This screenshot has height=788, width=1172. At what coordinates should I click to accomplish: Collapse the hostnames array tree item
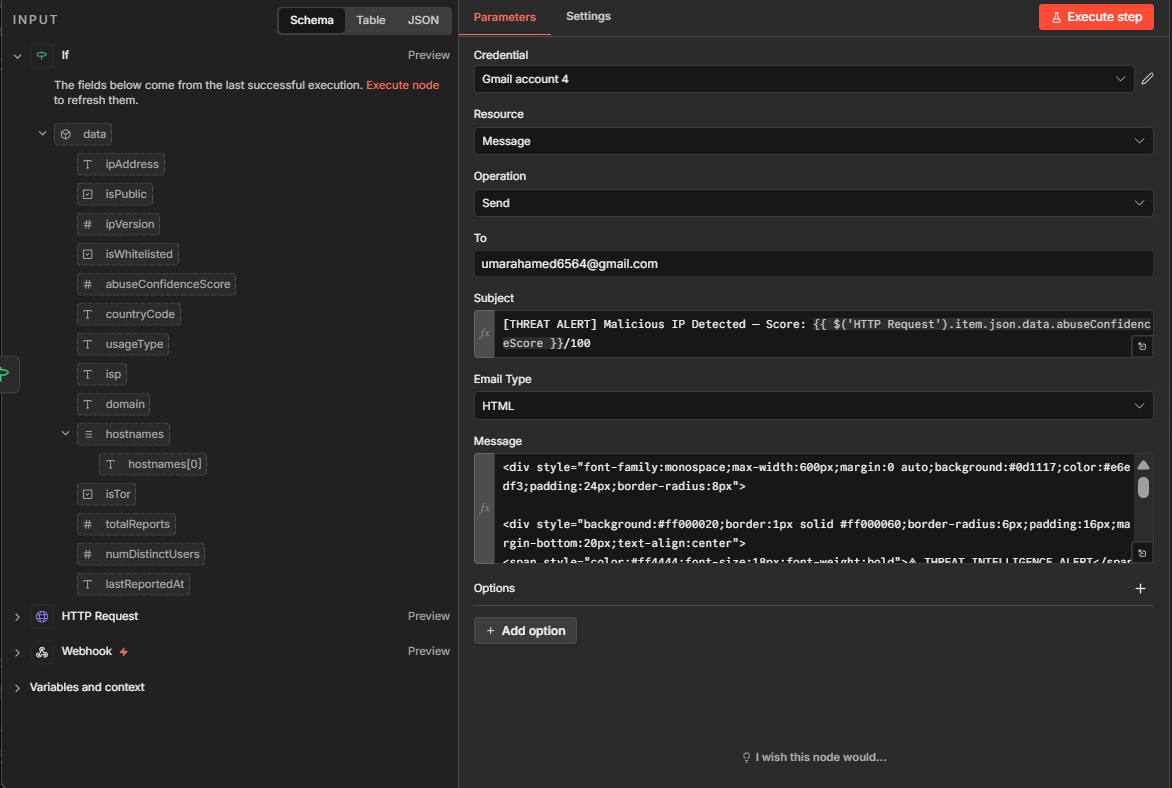(x=66, y=434)
